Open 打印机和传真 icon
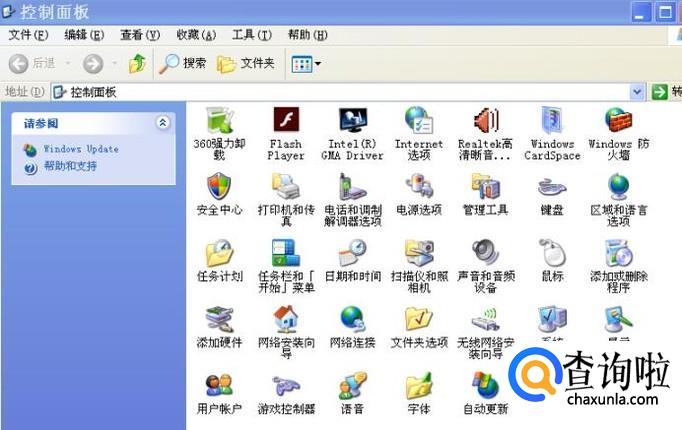The height and width of the screenshot is (430, 682). [x=286, y=187]
